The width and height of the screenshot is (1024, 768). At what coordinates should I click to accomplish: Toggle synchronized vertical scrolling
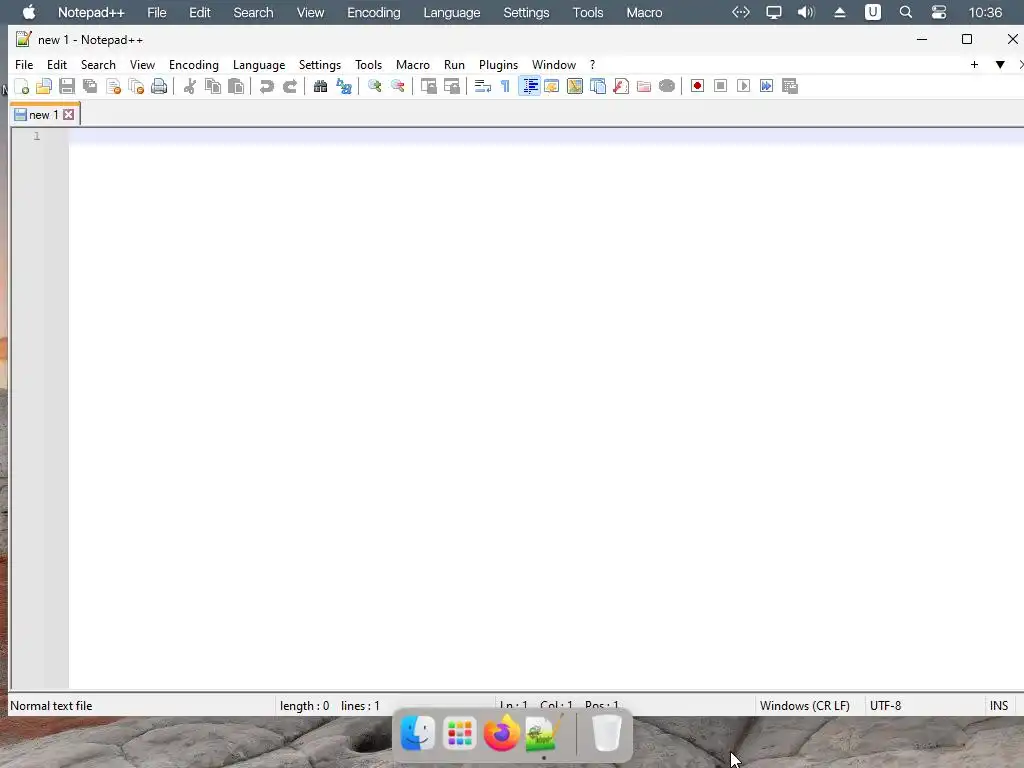[428, 86]
